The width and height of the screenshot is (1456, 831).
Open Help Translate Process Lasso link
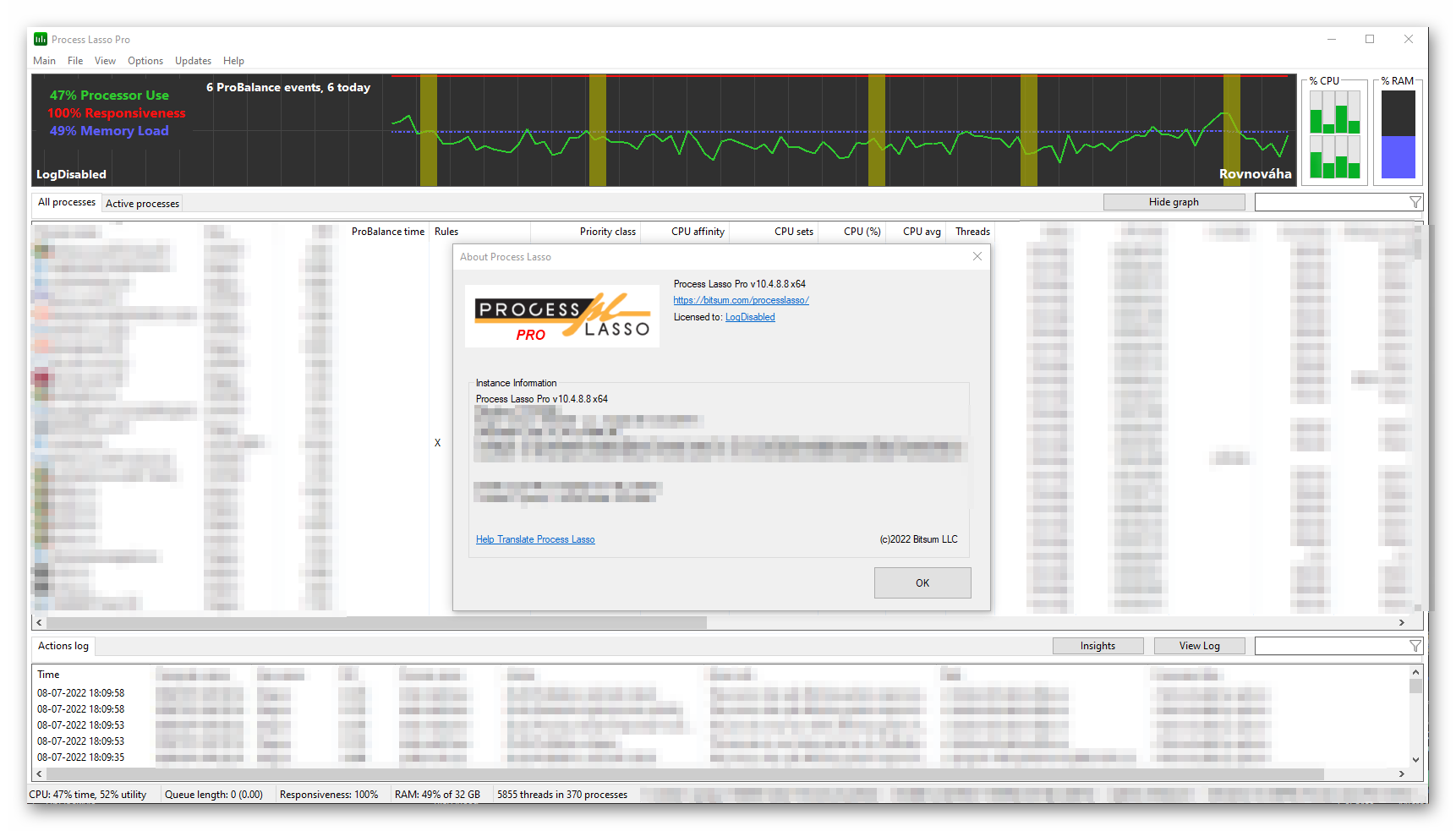pyautogui.click(x=535, y=539)
